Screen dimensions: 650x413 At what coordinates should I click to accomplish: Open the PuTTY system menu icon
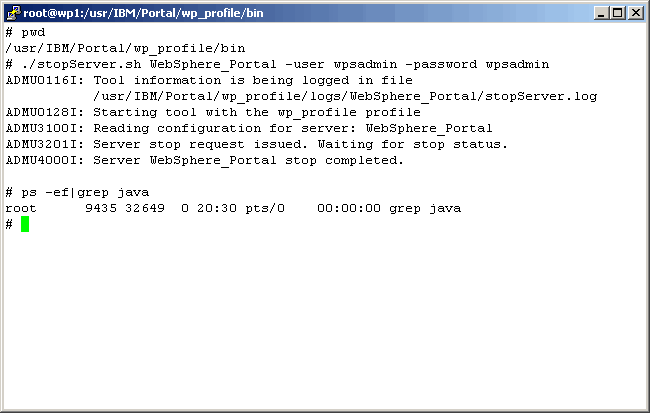[x=13, y=13]
